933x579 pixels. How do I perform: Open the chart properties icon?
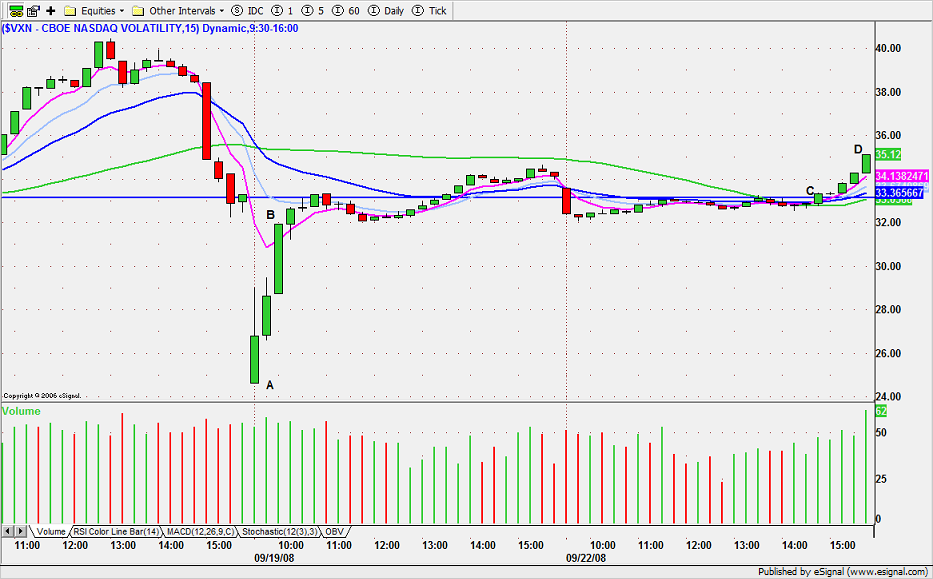(33, 11)
